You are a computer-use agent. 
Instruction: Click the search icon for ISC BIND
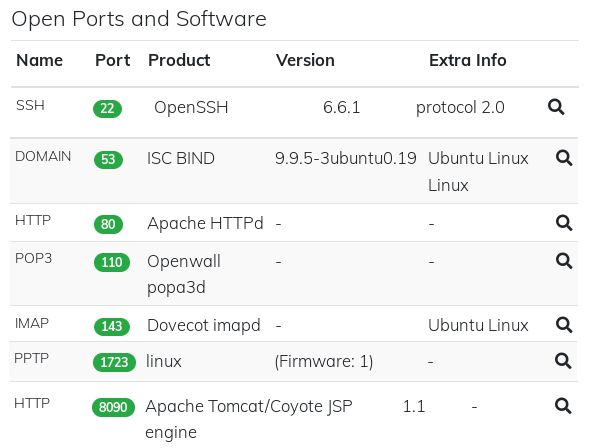564,158
